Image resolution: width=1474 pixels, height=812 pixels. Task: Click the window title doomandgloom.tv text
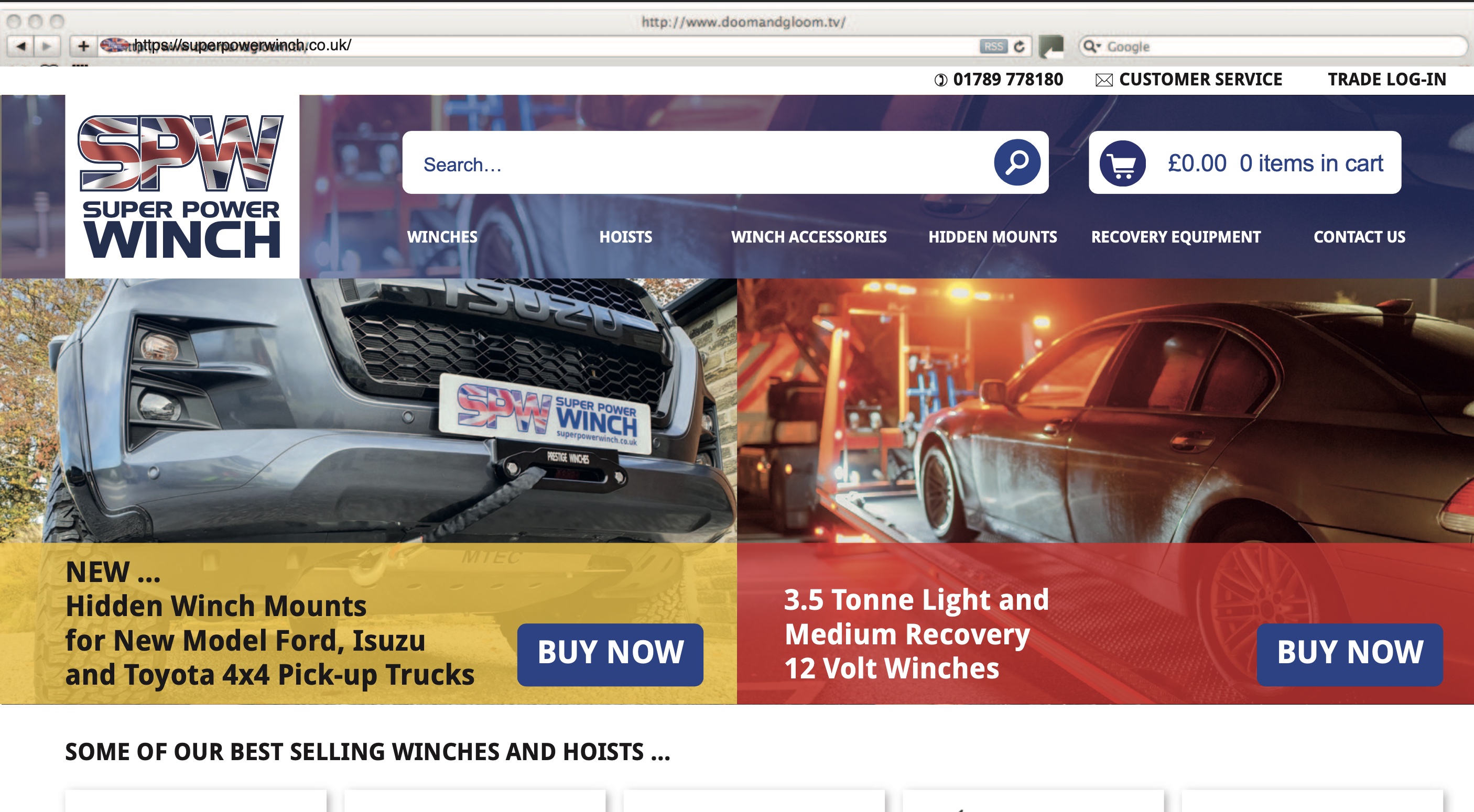743,21
